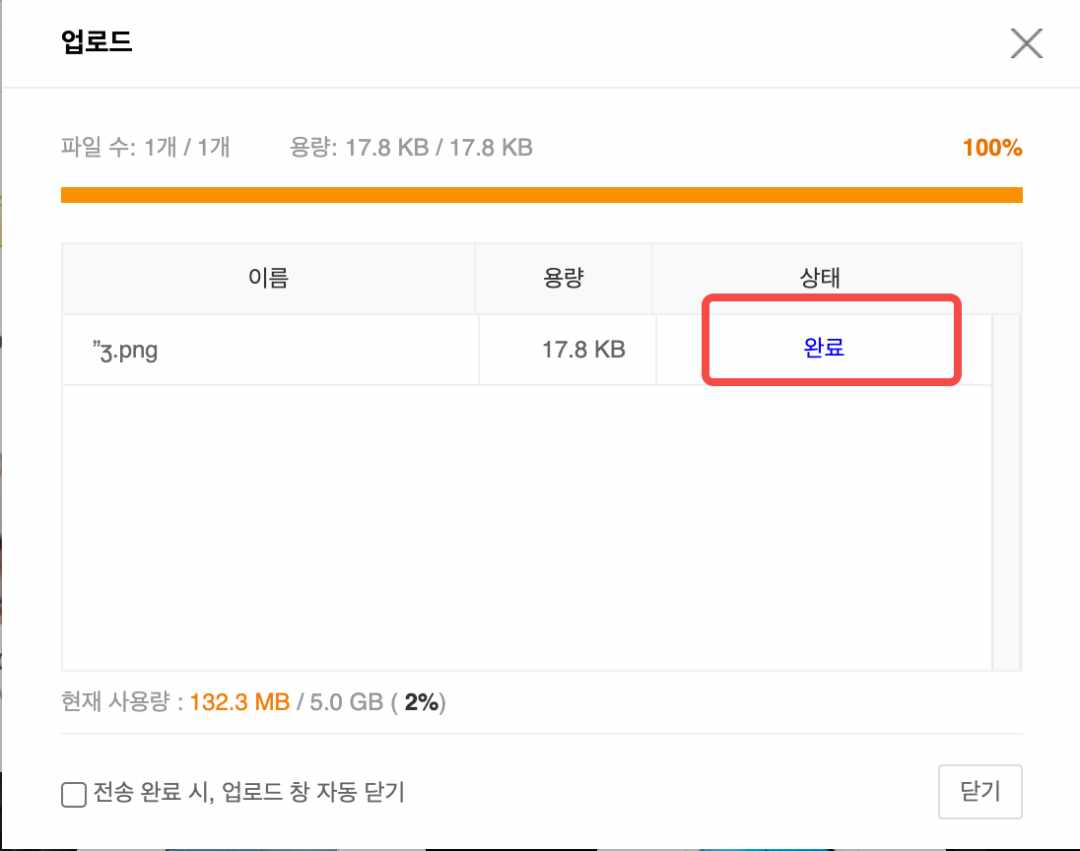Image resolution: width=1080 pixels, height=851 pixels.
Task: Click the orange upload progress bar
Action: 541,195
